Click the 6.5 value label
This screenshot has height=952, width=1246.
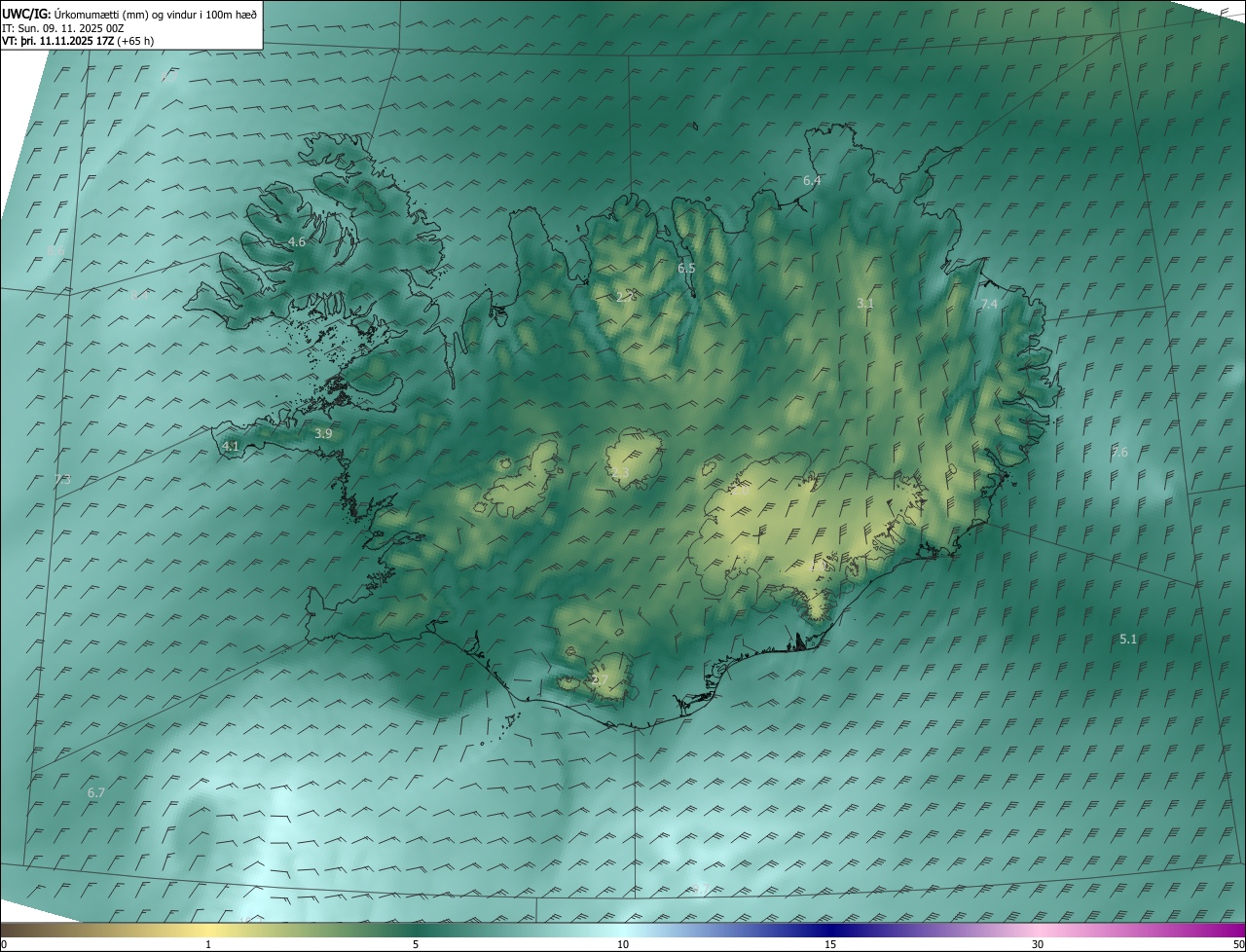pyautogui.click(x=686, y=268)
